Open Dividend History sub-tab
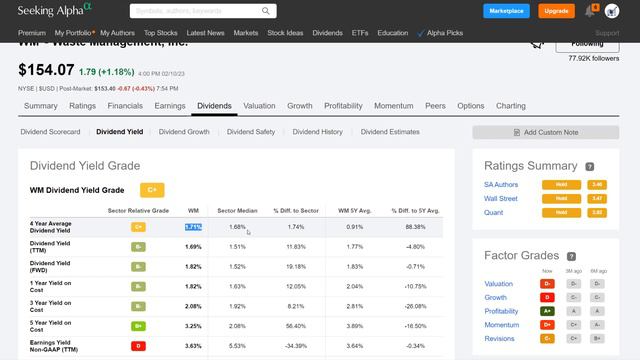Image resolution: width=640 pixels, height=360 pixels. tap(318, 132)
